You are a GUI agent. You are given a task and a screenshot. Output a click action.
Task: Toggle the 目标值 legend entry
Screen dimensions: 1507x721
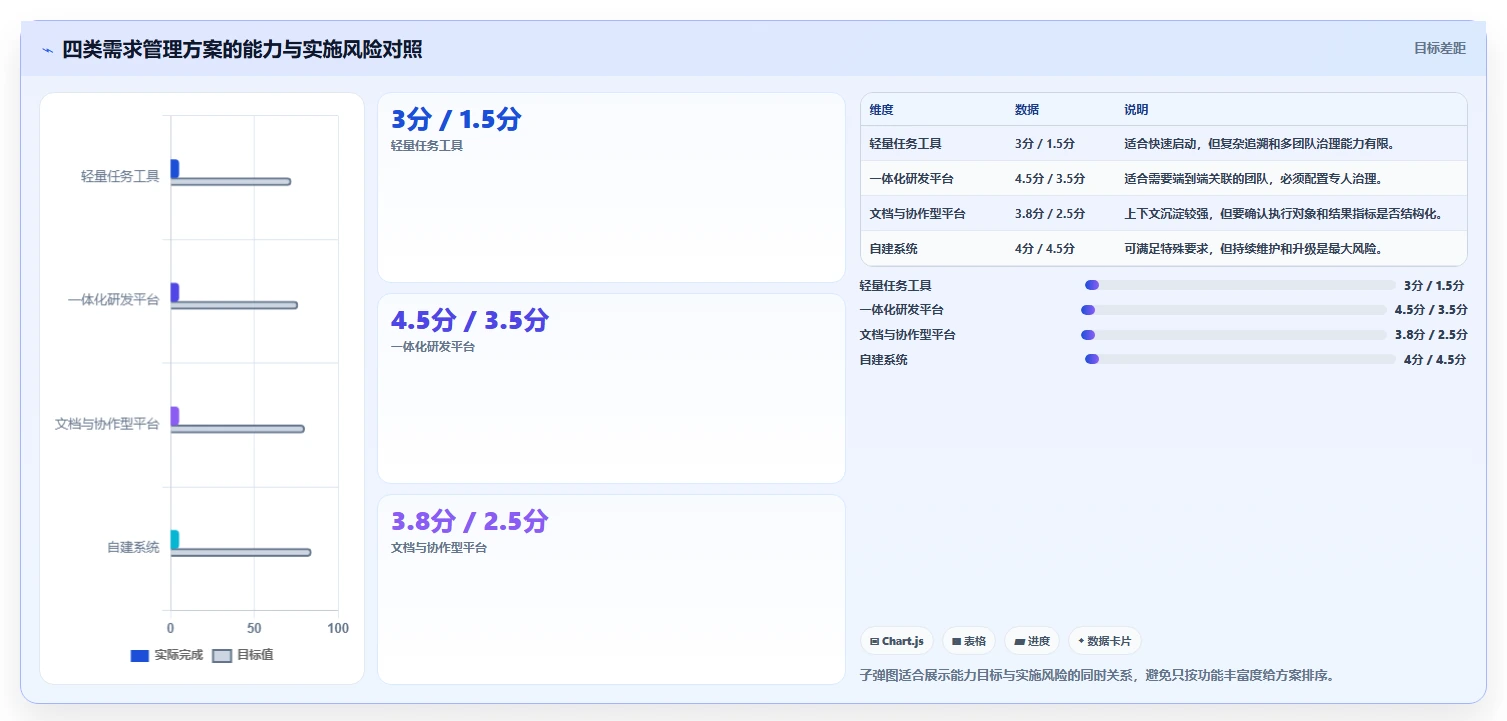tap(244, 655)
